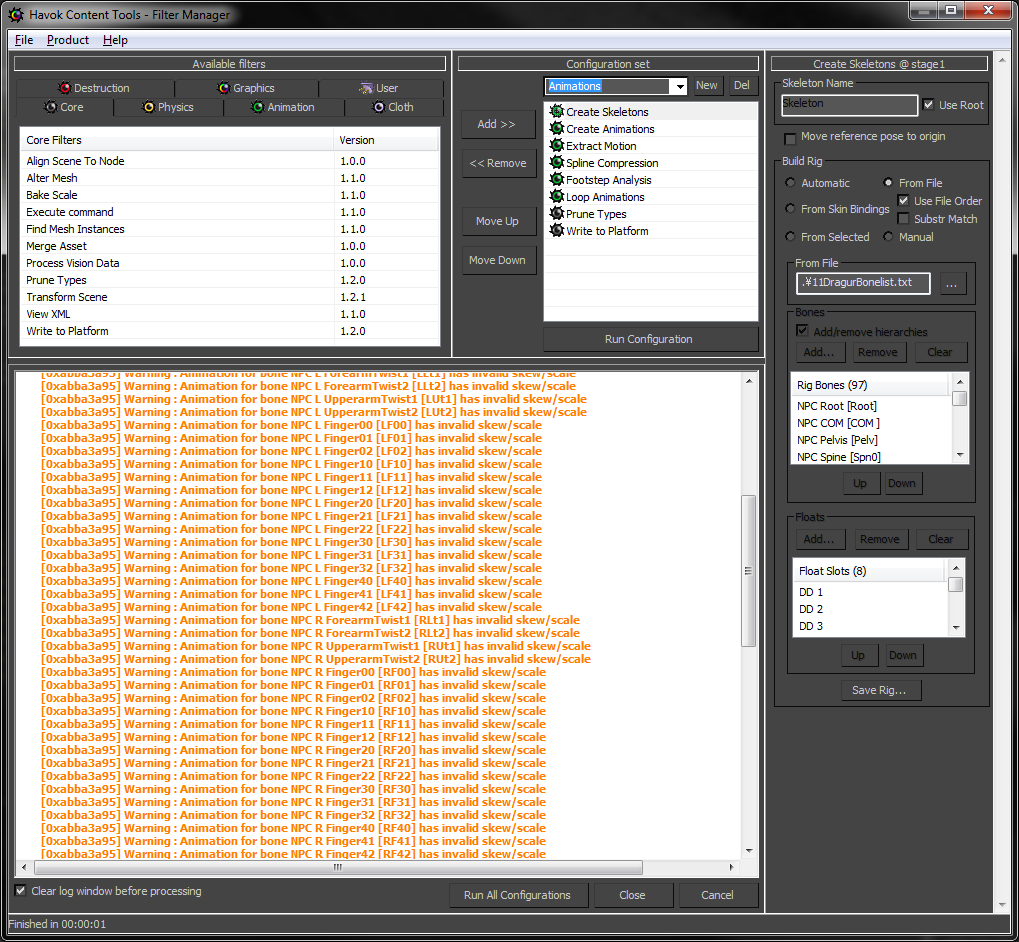Click the Move Down button

tap(498, 260)
